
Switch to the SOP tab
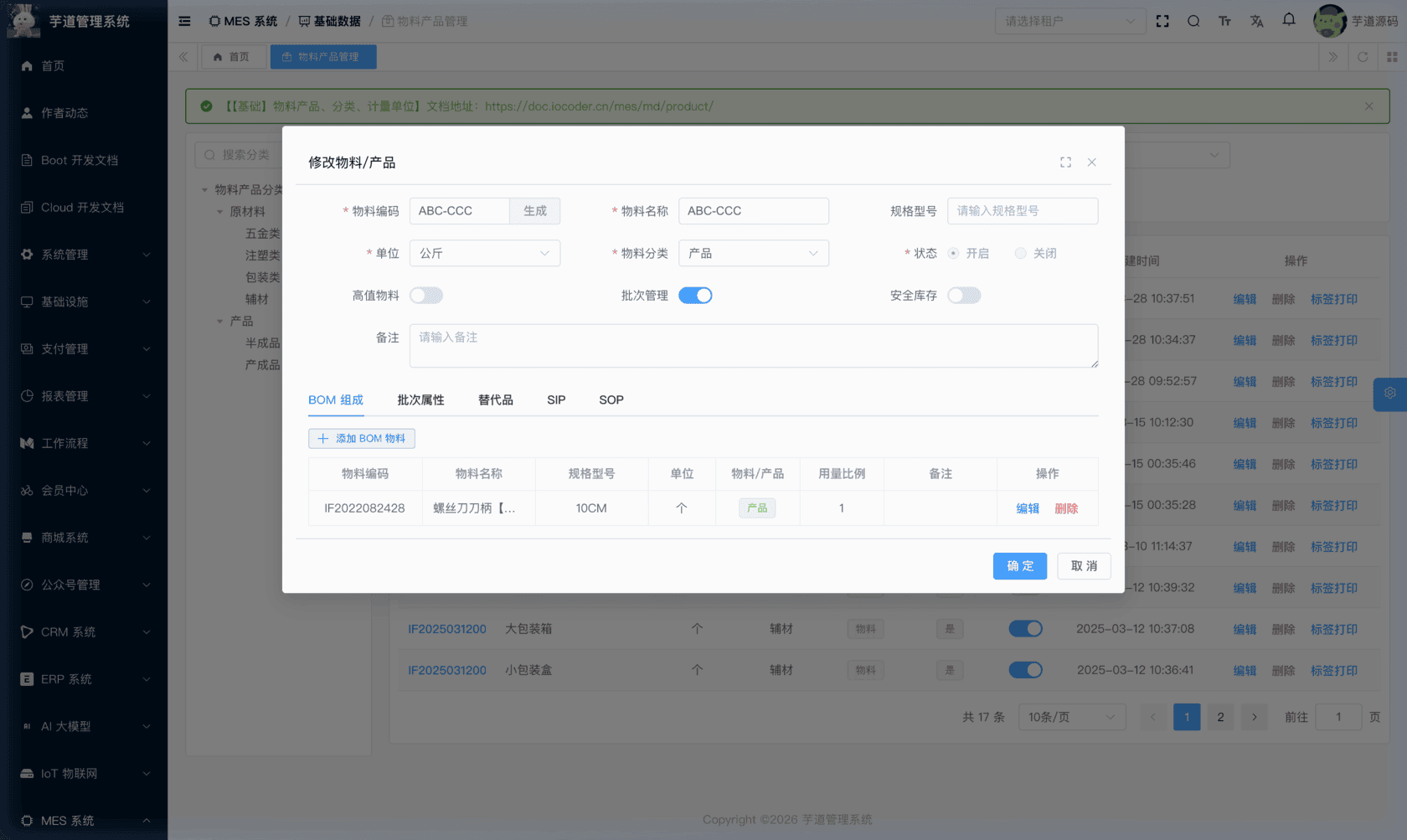coord(611,399)
